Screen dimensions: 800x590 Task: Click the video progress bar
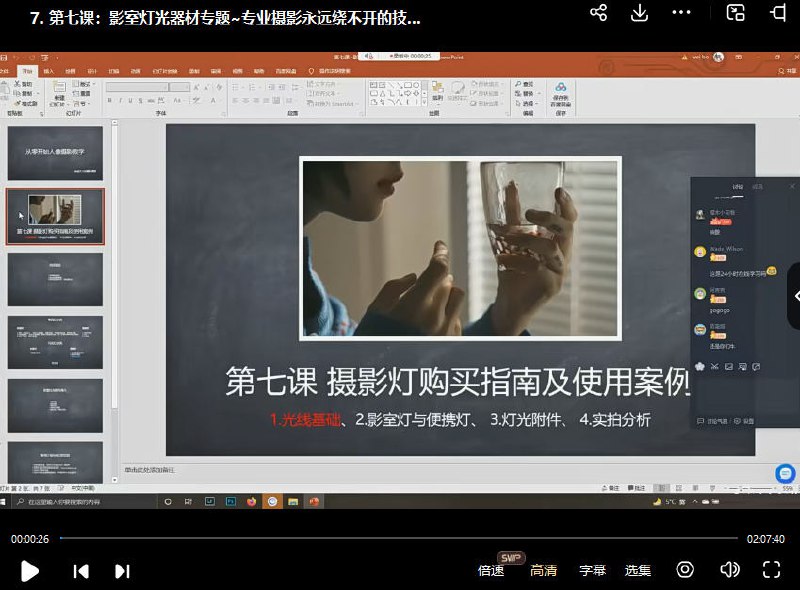pos(400,538)
